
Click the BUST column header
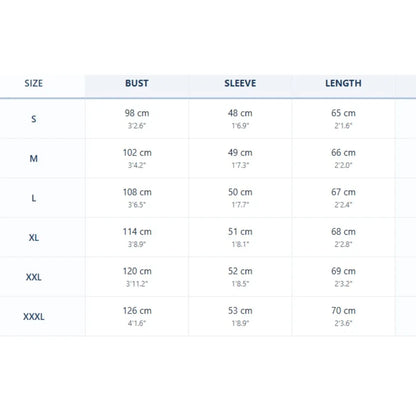tap(137, 83)
